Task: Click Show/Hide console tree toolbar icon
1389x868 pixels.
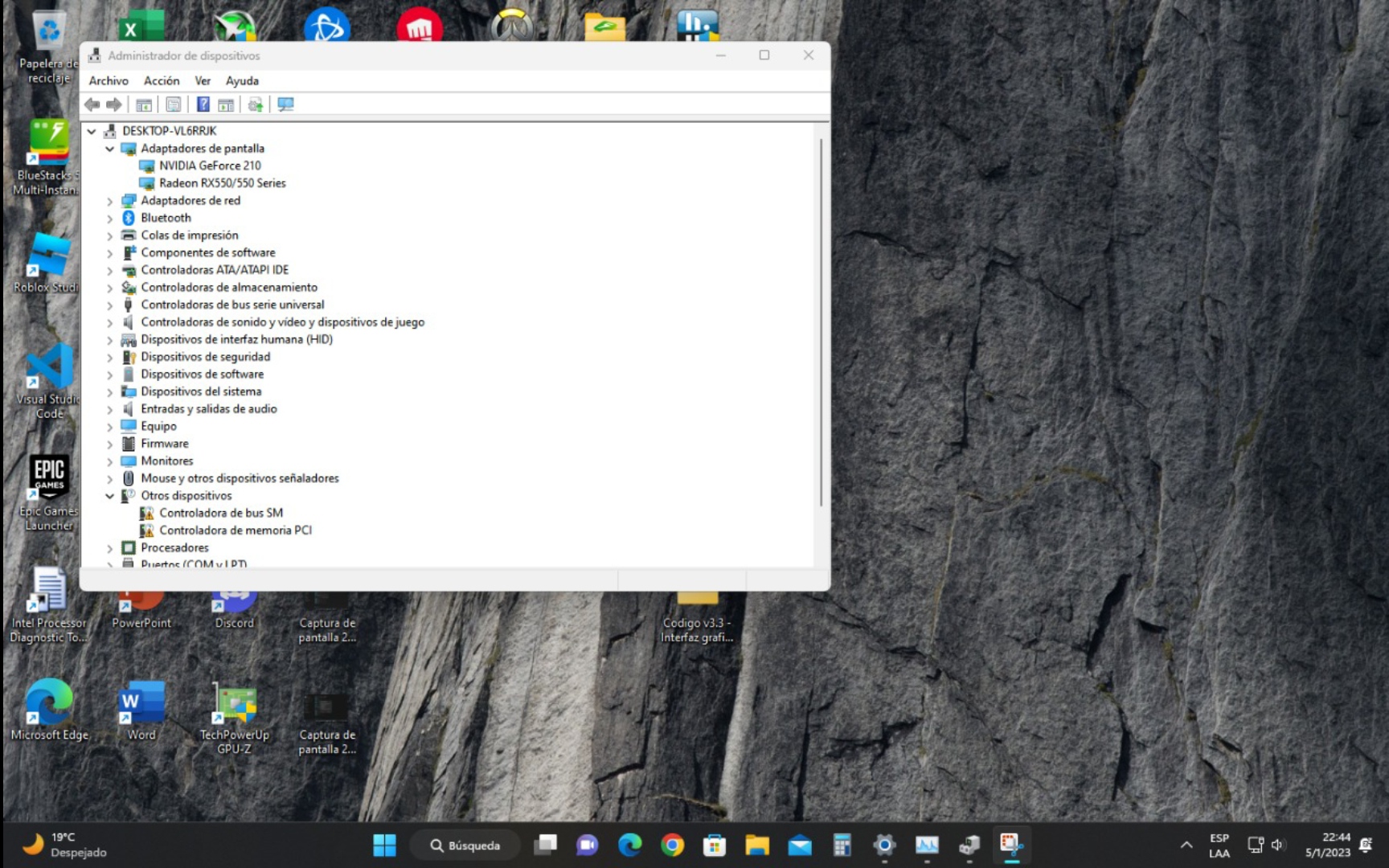Action: point(144,104)
